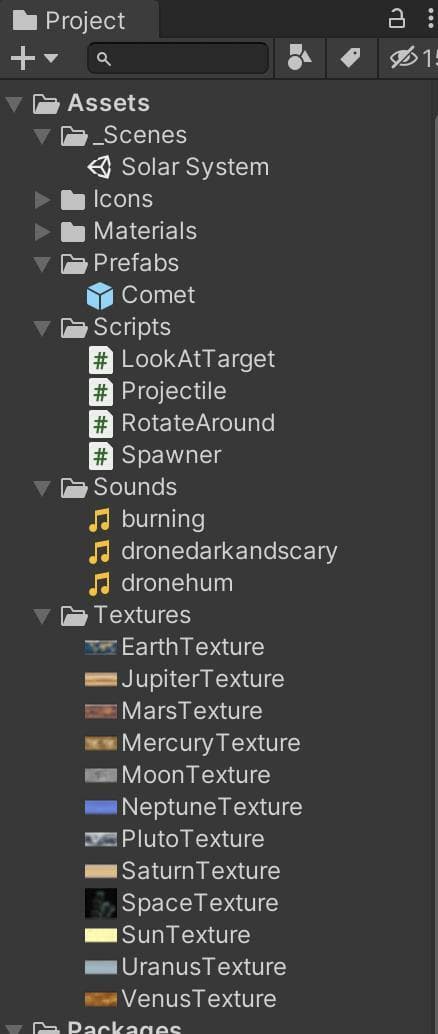Screen dimensions: 438x1034
Task: Select the Spawner script icon
Action: pos(100,456)
